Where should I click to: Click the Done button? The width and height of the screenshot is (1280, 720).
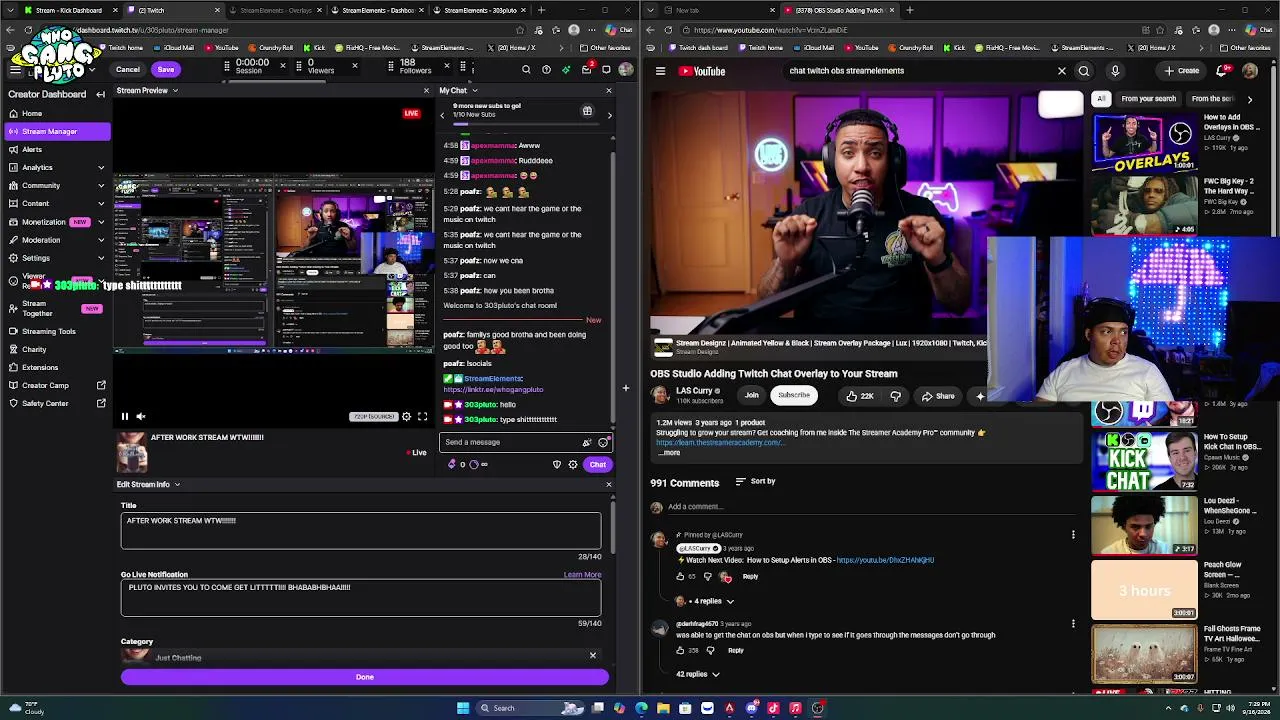pos(365,677)
